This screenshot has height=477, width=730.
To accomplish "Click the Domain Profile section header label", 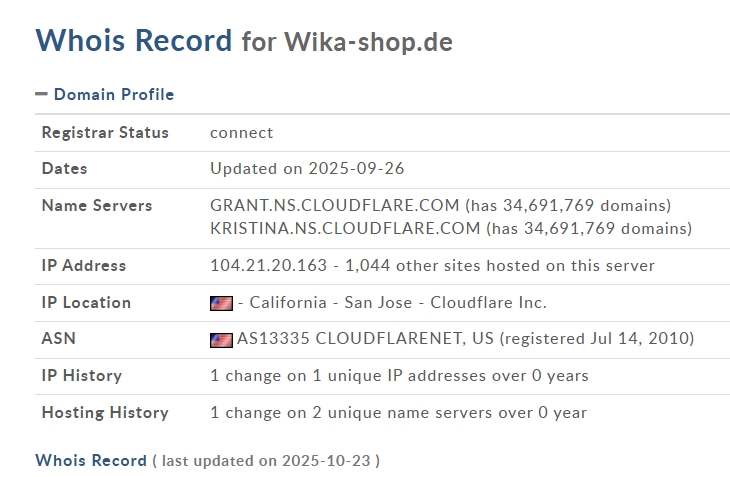I will (113, 94).
